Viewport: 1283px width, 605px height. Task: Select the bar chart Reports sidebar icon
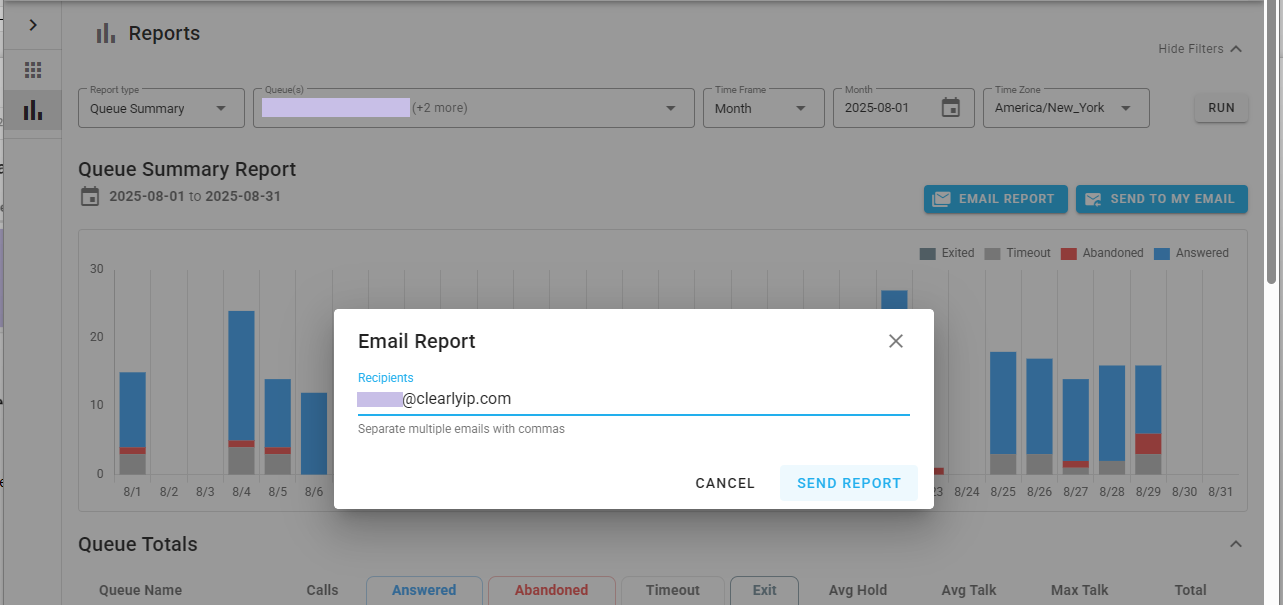click(33, 110)
